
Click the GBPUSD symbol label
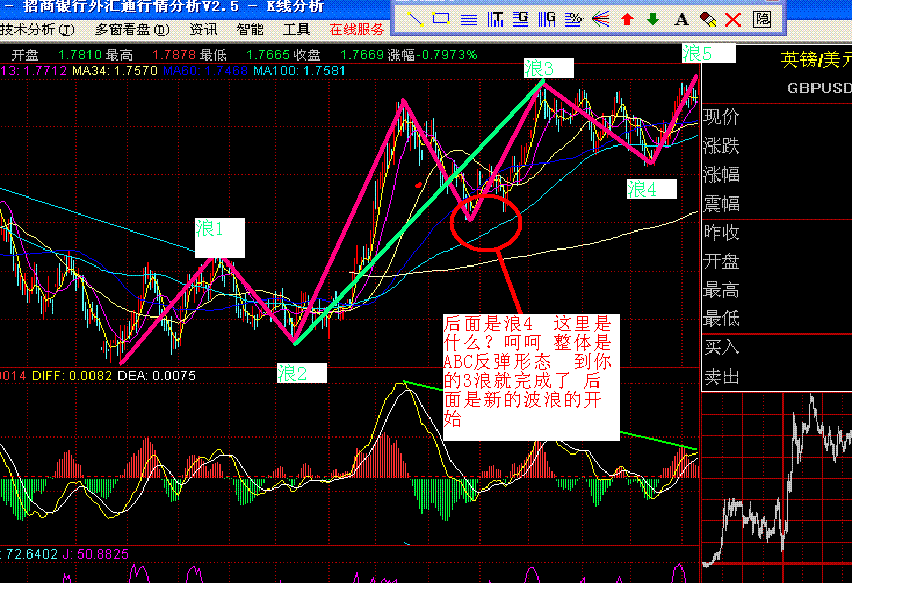coord(819,88)
